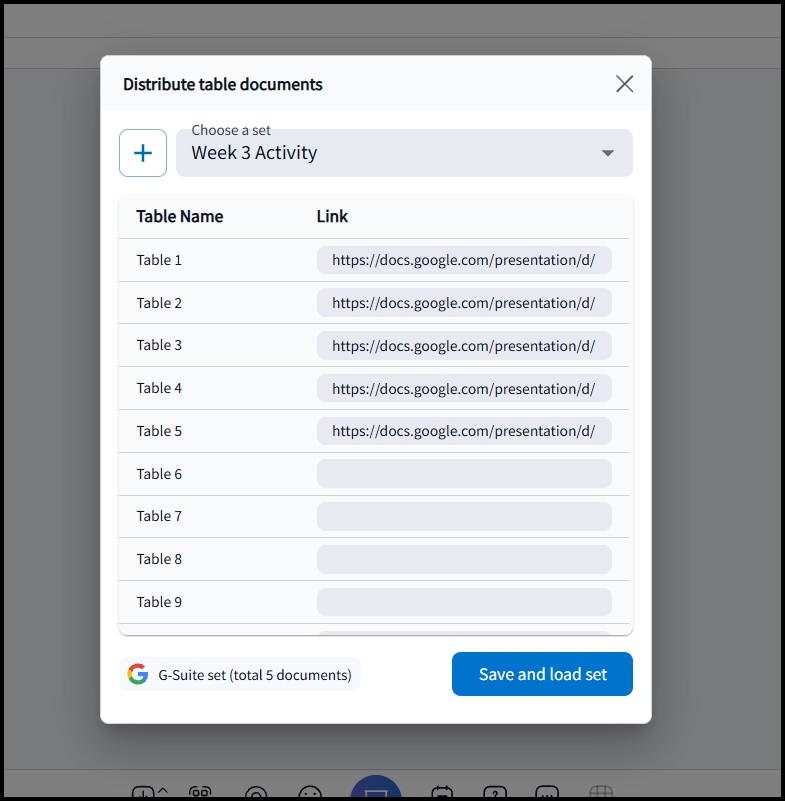Click the Table Name column header
Image resolution: width=785 pixels, height=801 pixels.
tap(180, 216)
